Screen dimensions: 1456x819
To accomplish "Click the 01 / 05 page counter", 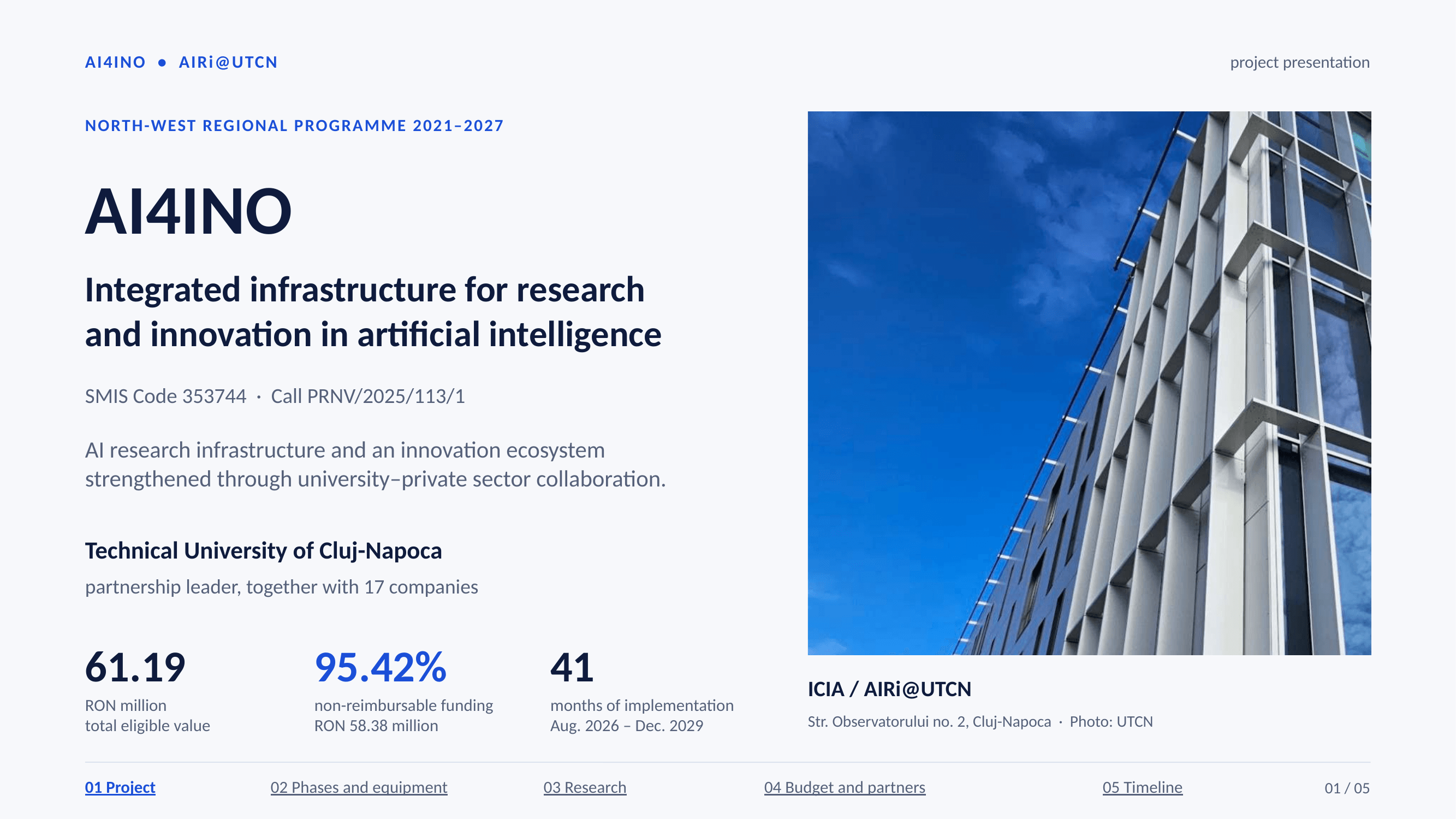I will pos(1347,788).
